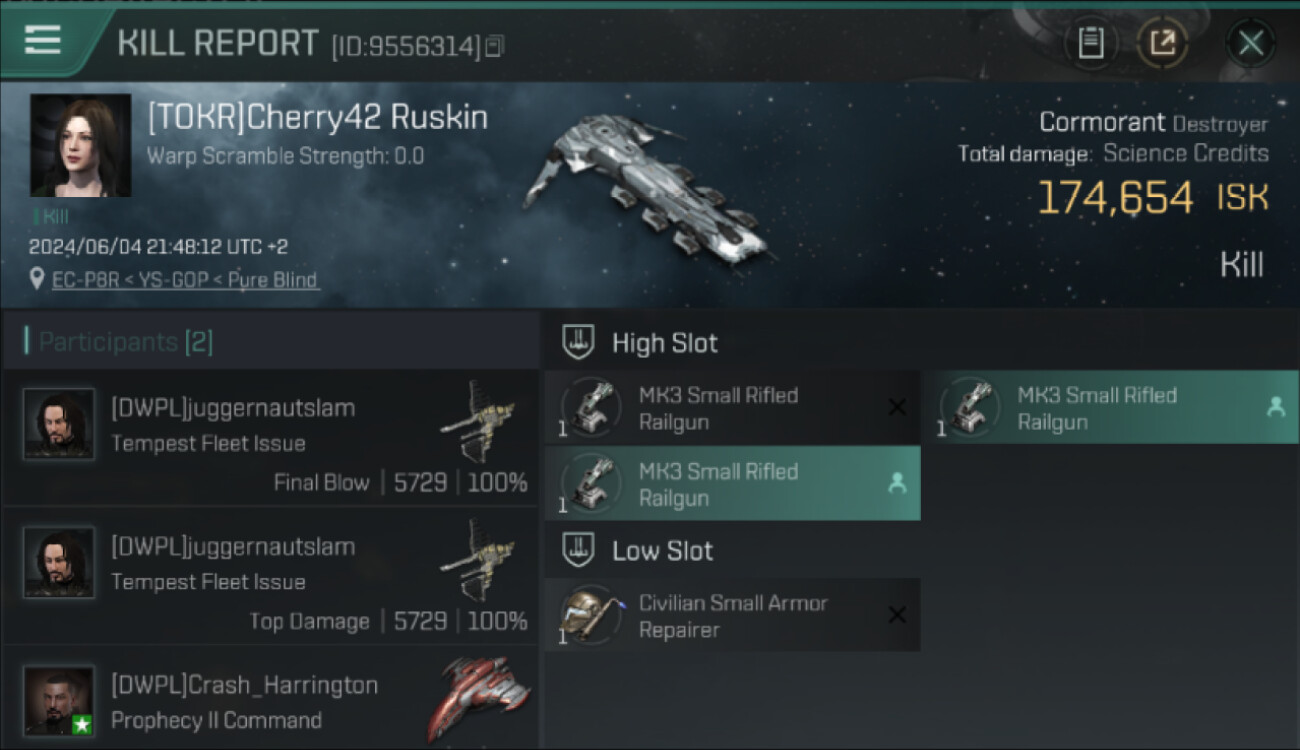Click the location pin icon
The height and width of the screenshot is (750, 1300).
(37, 279)
